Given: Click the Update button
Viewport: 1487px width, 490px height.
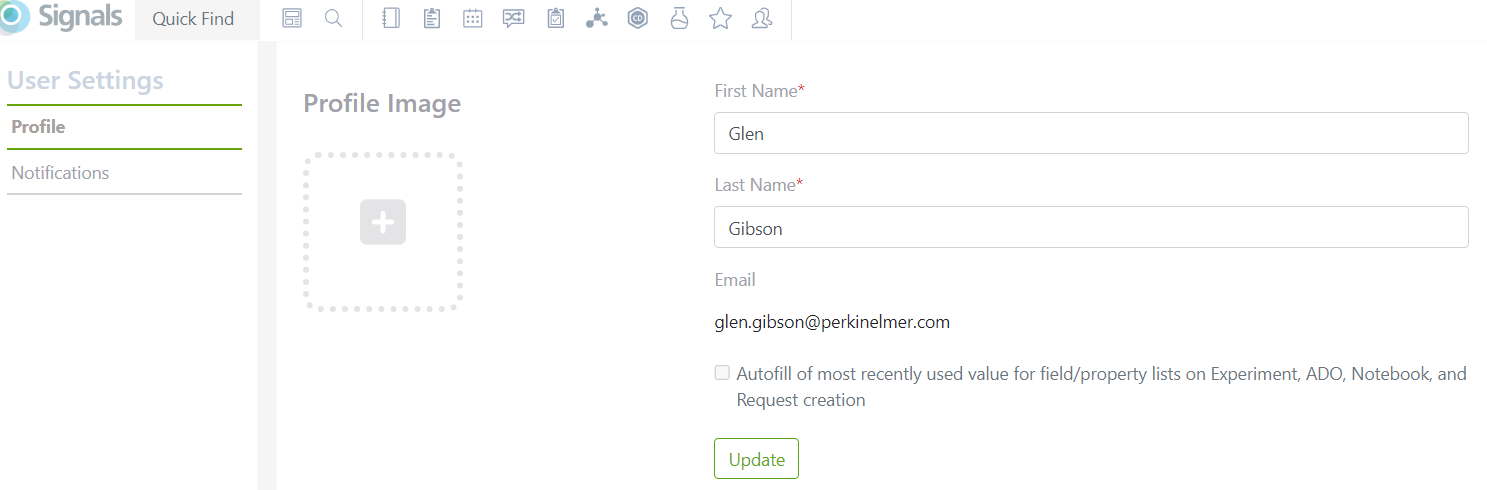Looking at the screenshot, I should (x=756, y=459).
